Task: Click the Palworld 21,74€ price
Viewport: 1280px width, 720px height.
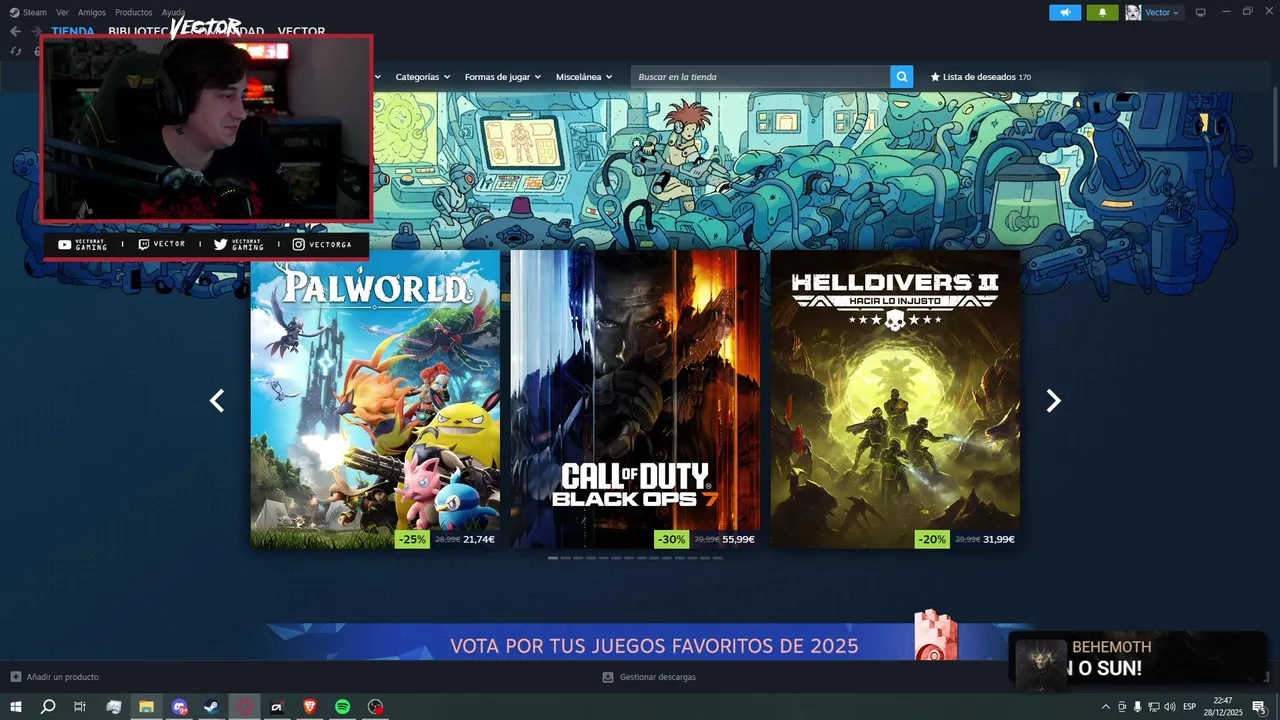Action: [x=479, y=539]
